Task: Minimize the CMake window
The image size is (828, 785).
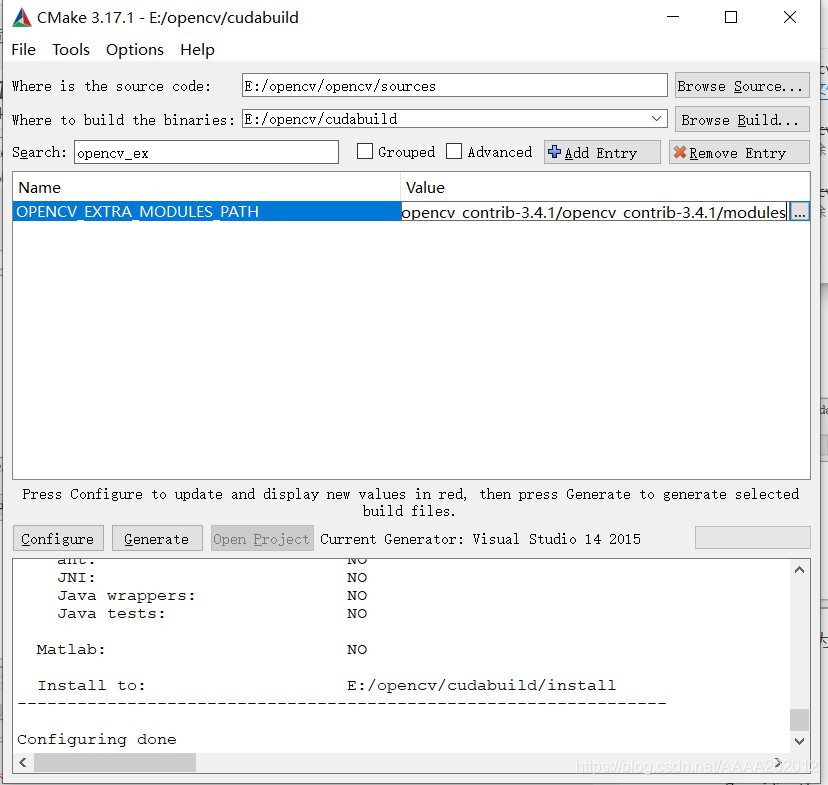Action: 673,17
